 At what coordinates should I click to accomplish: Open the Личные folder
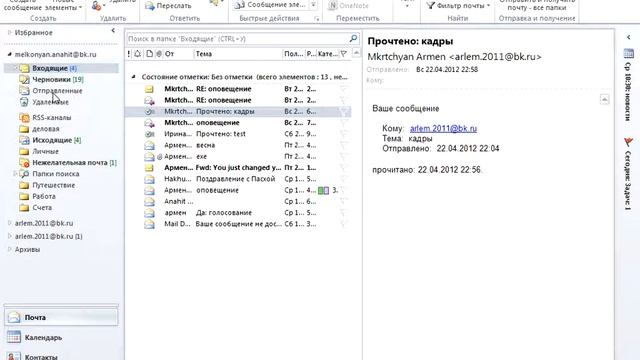[x=45, y=151]
